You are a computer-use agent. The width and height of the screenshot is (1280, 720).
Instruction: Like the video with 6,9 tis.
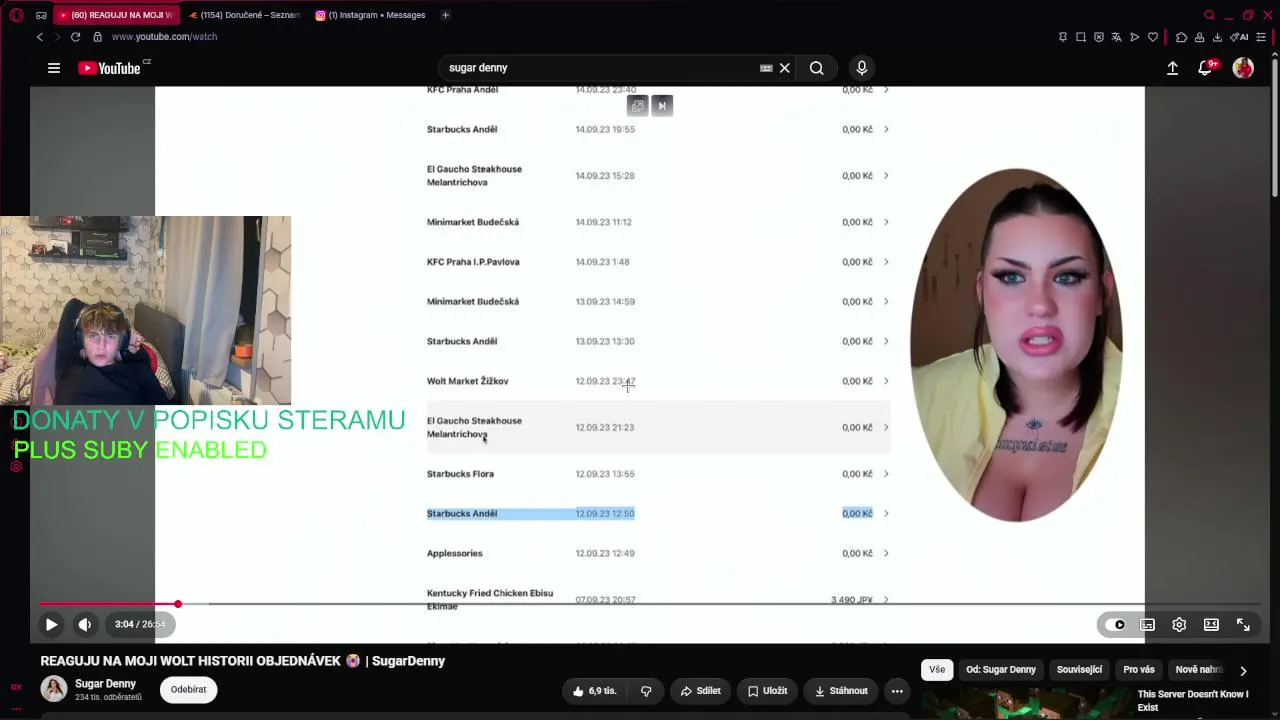(594, 691)
